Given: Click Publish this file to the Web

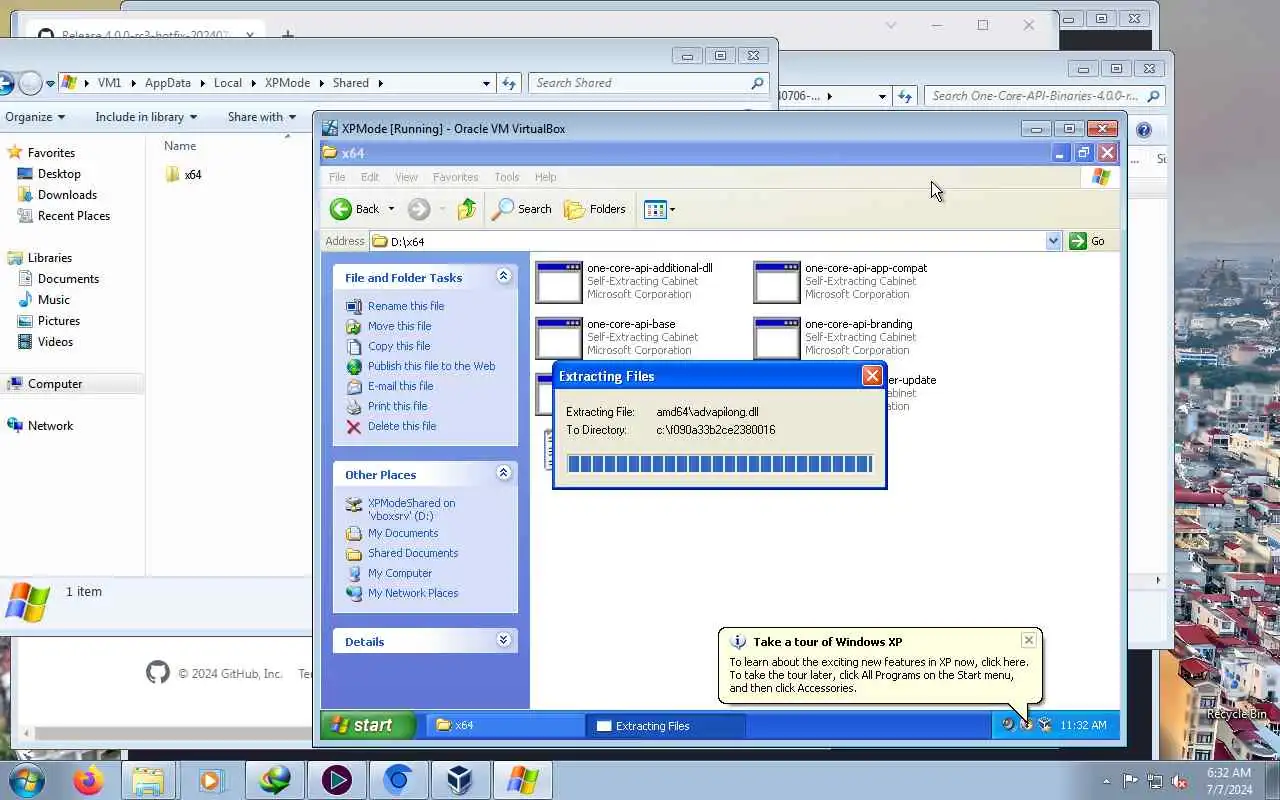Looking at the screenshot, I should point(432,366).
